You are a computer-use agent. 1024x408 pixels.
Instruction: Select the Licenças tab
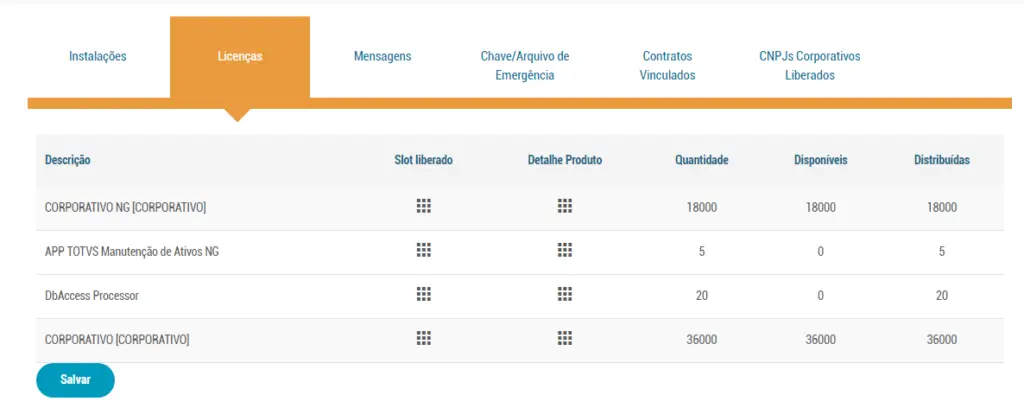[240, 57]
